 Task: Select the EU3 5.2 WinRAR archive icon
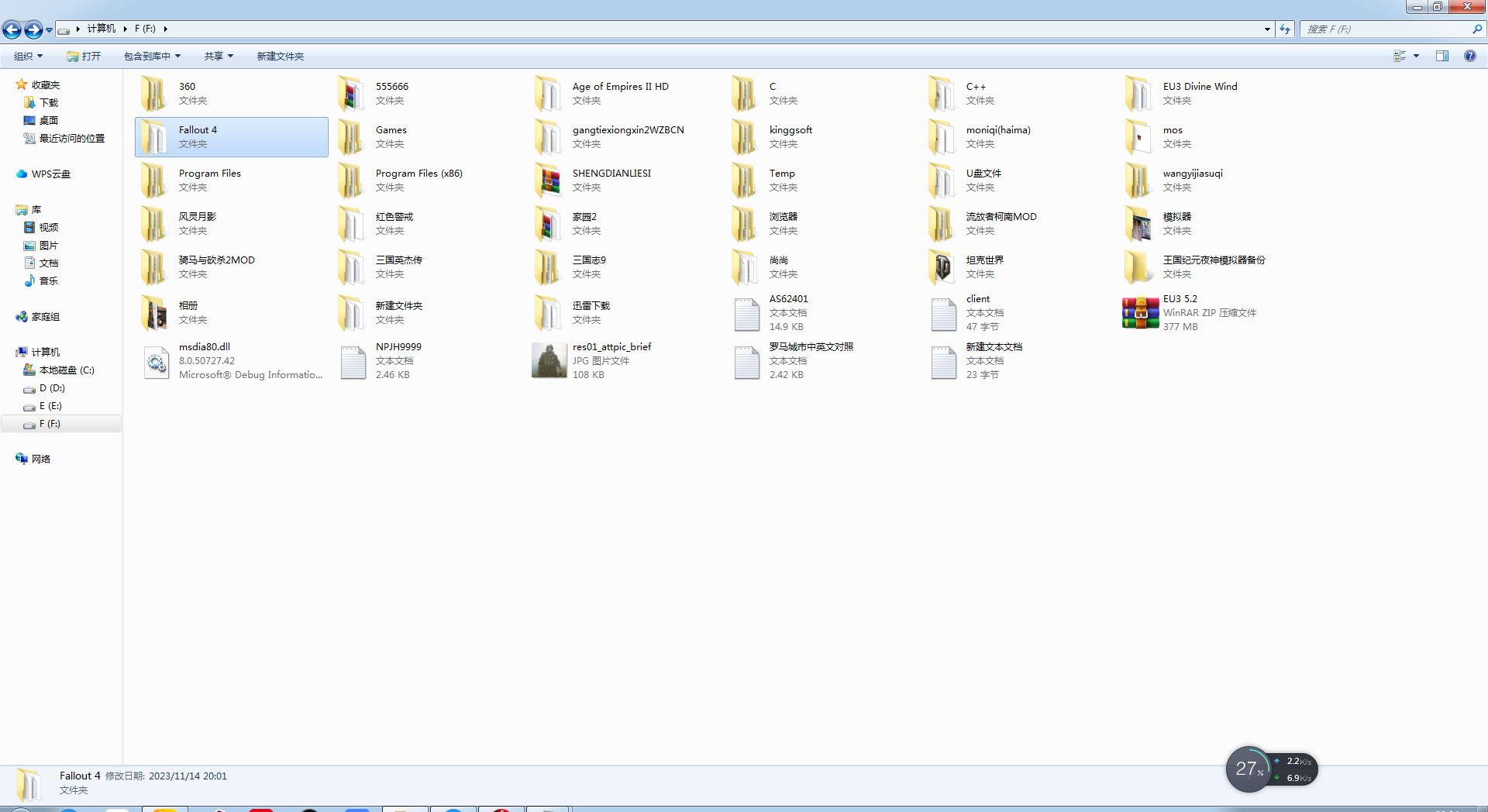1140,312
